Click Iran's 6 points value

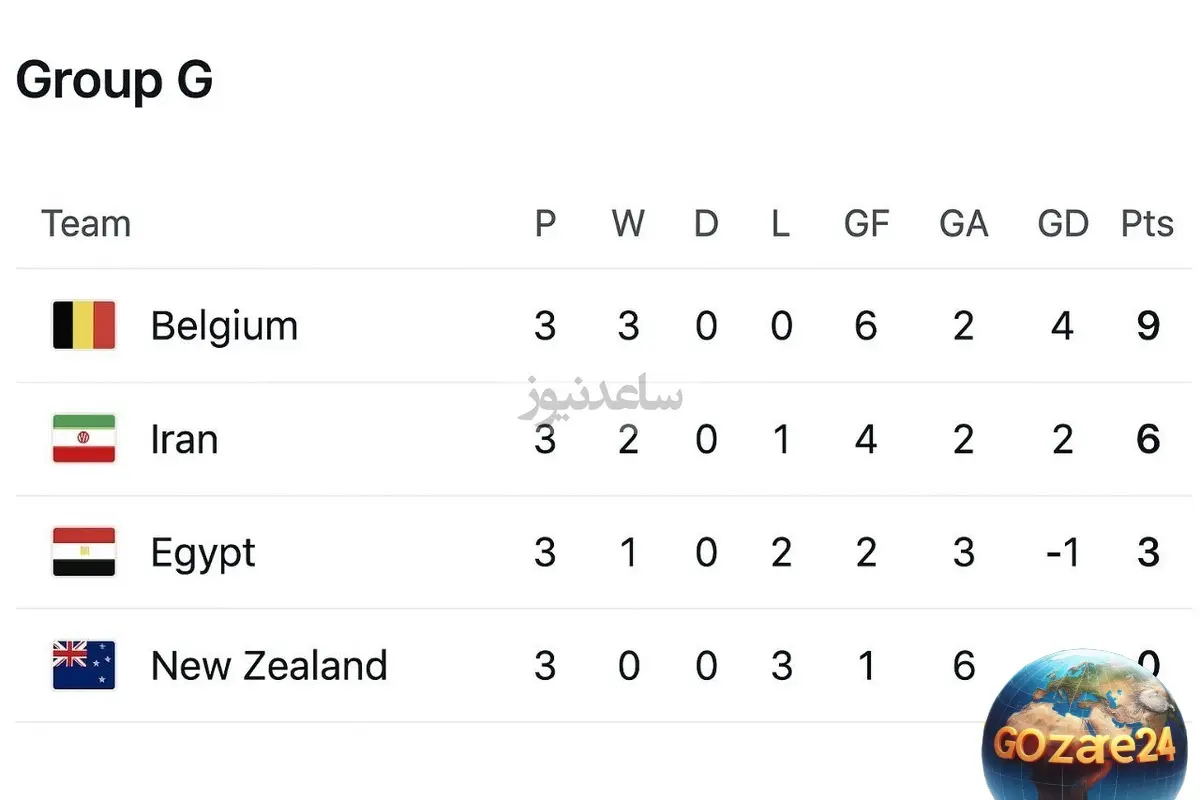click(x=1148, y=439)
